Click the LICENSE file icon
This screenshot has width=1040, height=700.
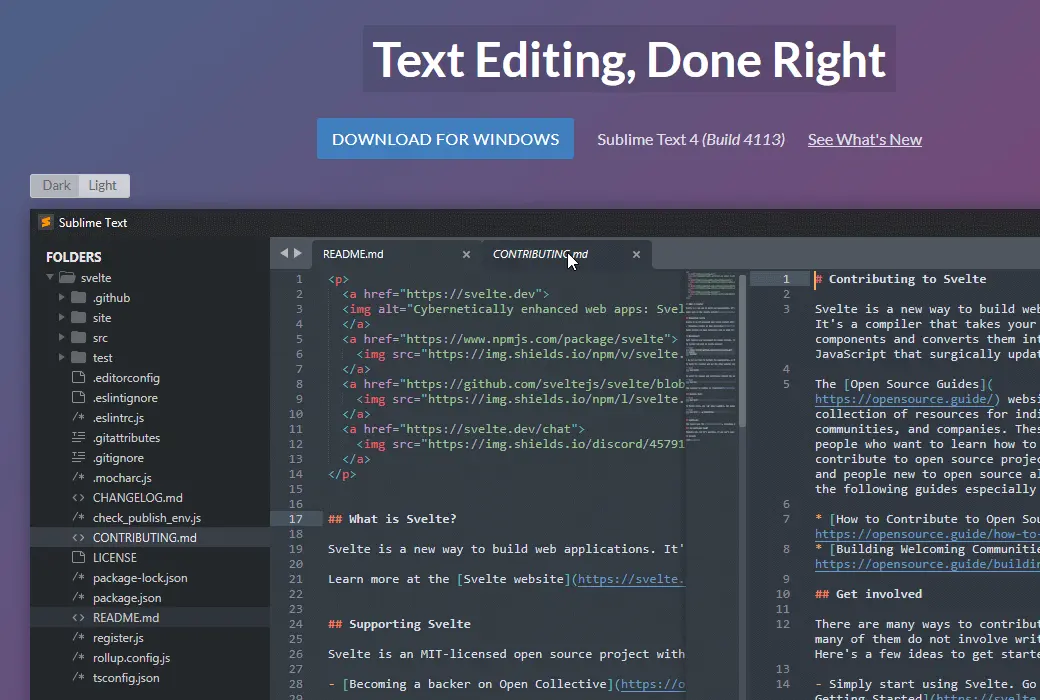[x=78, y=557]
